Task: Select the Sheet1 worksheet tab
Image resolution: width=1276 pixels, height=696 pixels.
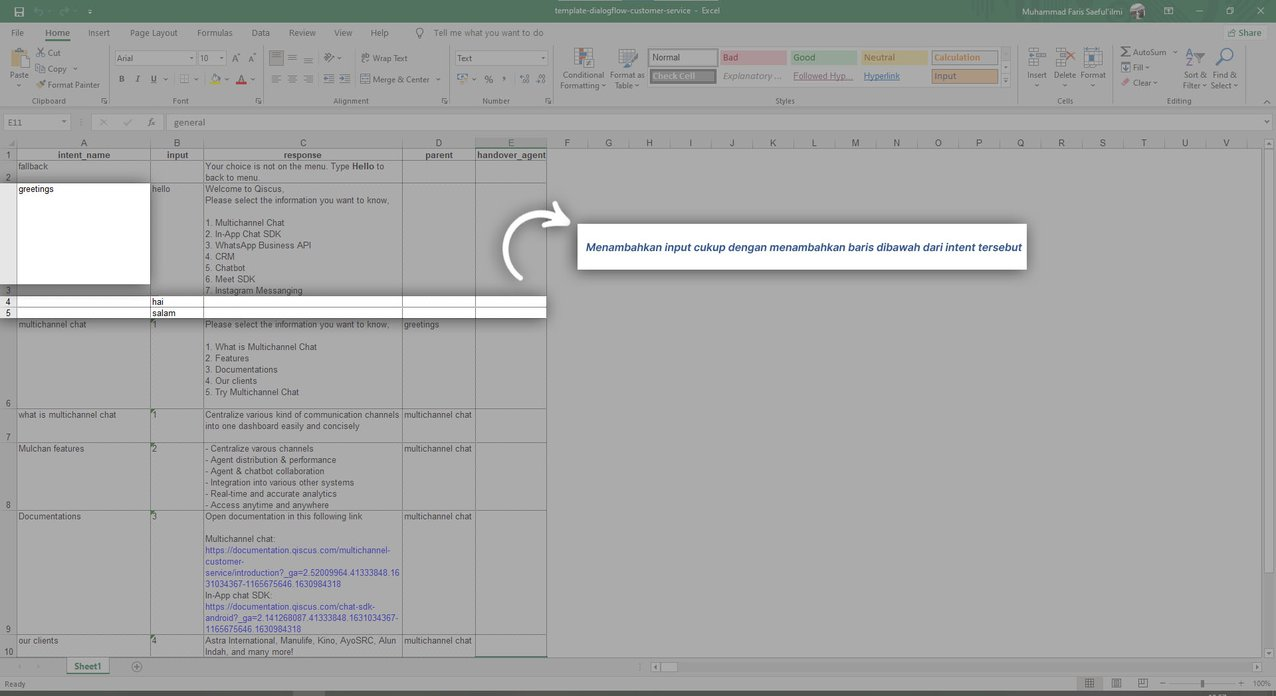Action: [87, 666]
